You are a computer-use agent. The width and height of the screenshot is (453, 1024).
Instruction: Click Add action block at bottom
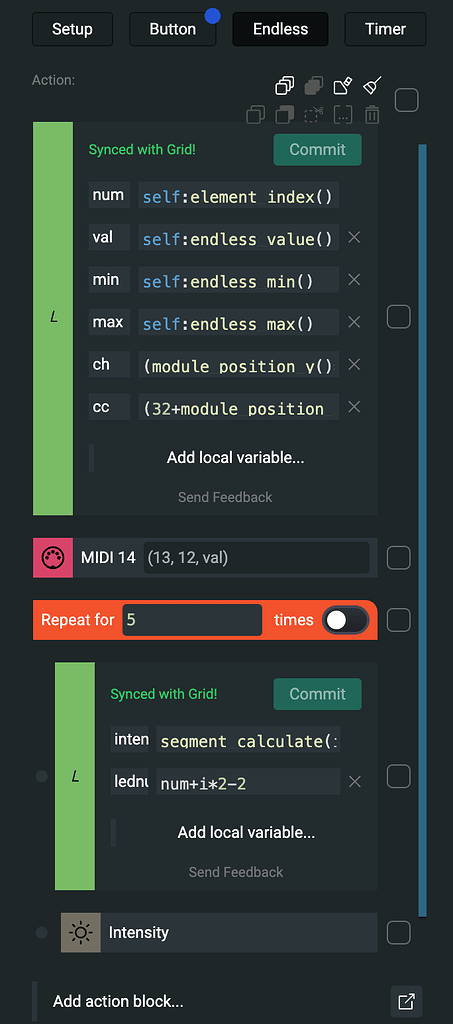(x=118, y=1001)
